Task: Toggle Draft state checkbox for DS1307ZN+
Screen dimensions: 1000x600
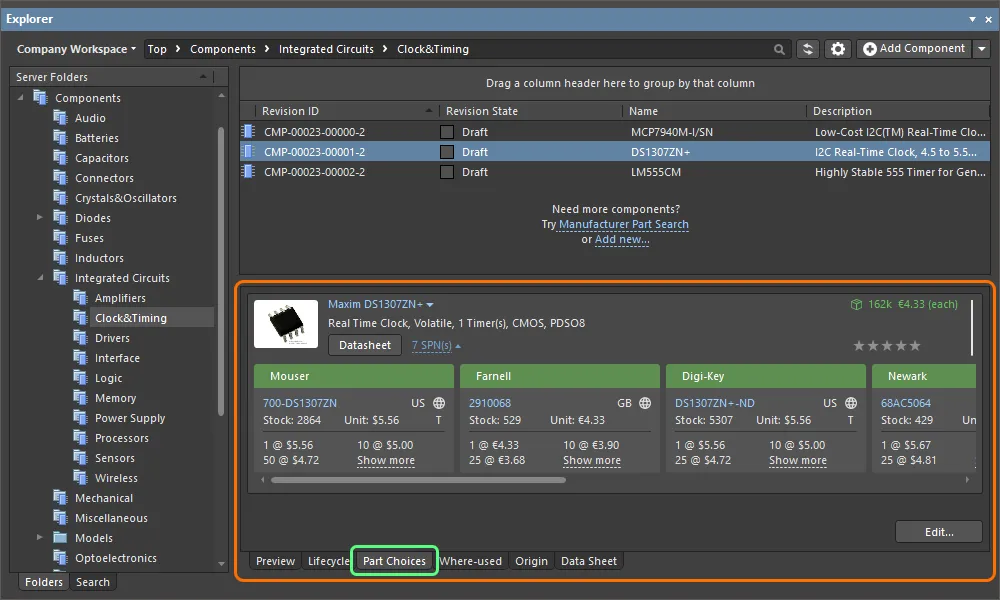Action: 447,152
